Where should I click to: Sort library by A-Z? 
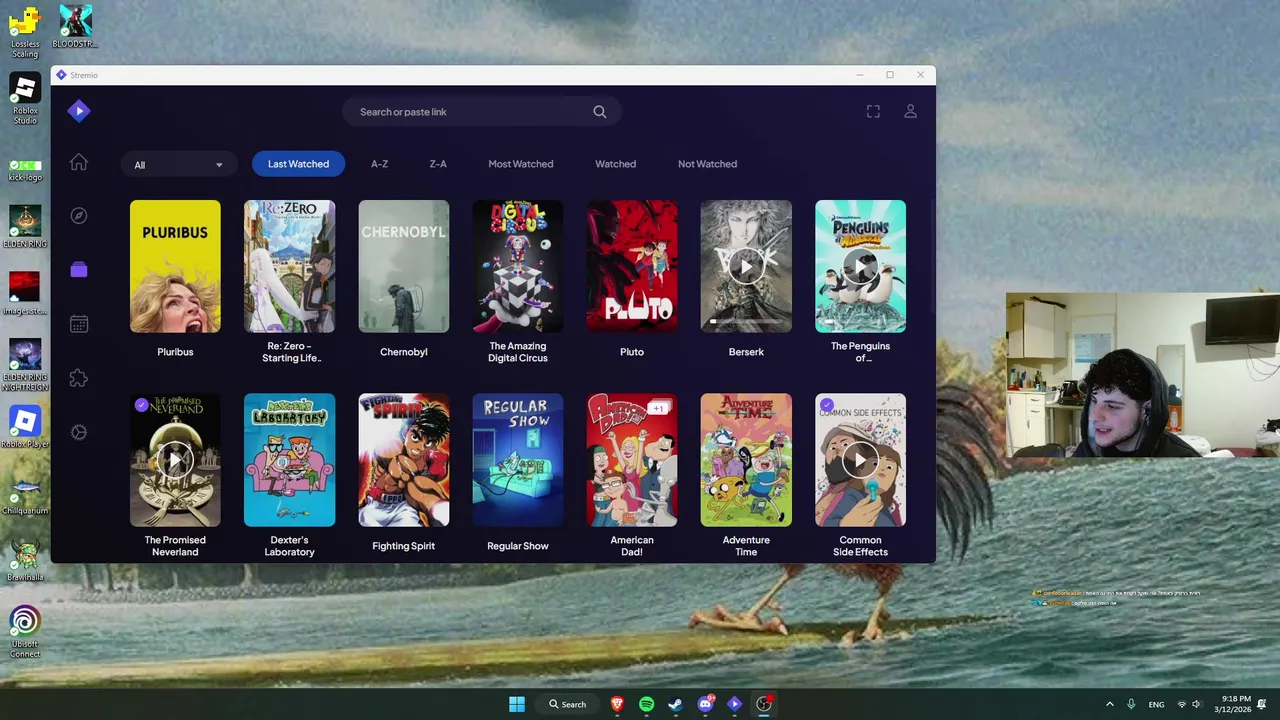[379, 164]
